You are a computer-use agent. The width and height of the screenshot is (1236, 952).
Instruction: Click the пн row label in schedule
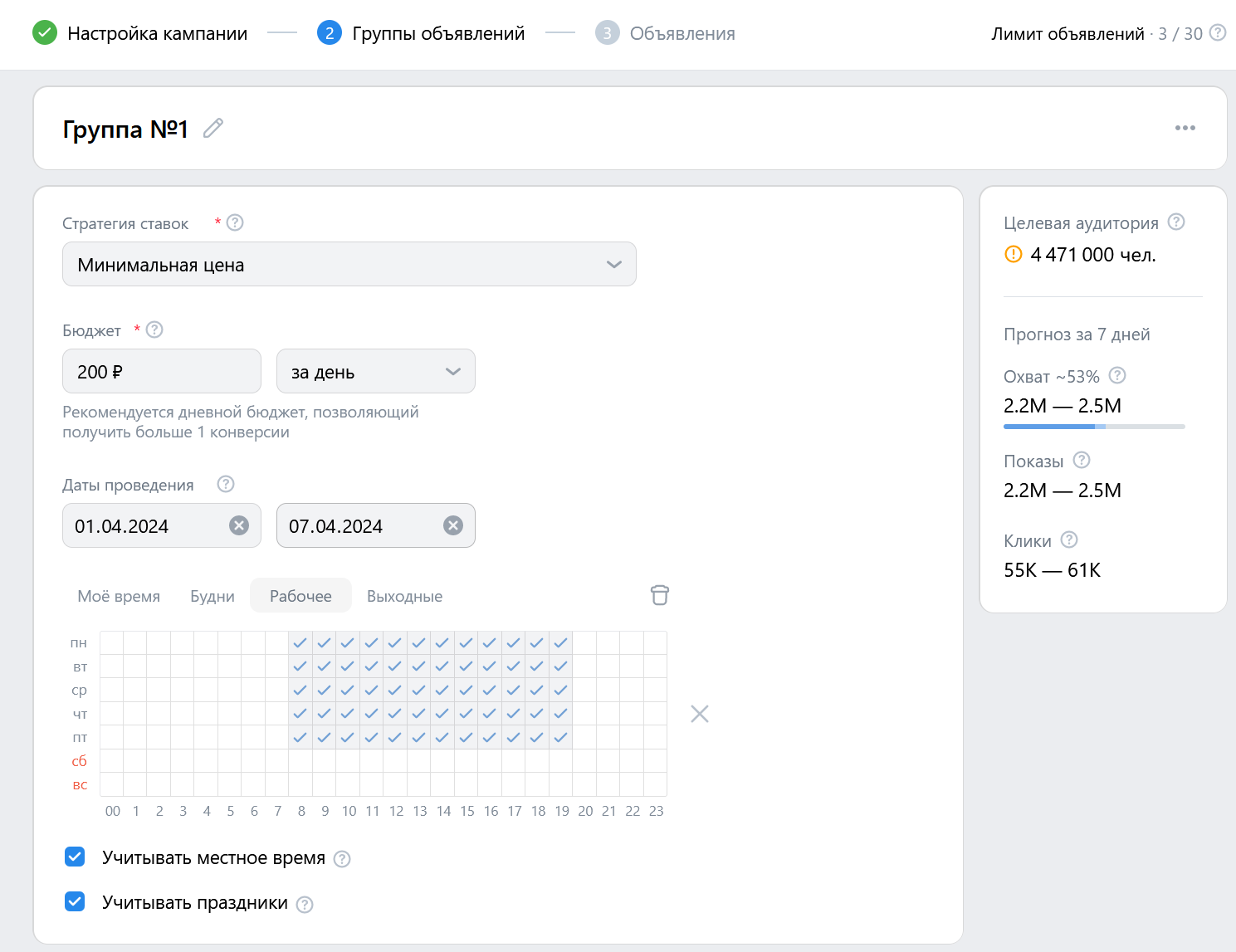pos(79,643)
